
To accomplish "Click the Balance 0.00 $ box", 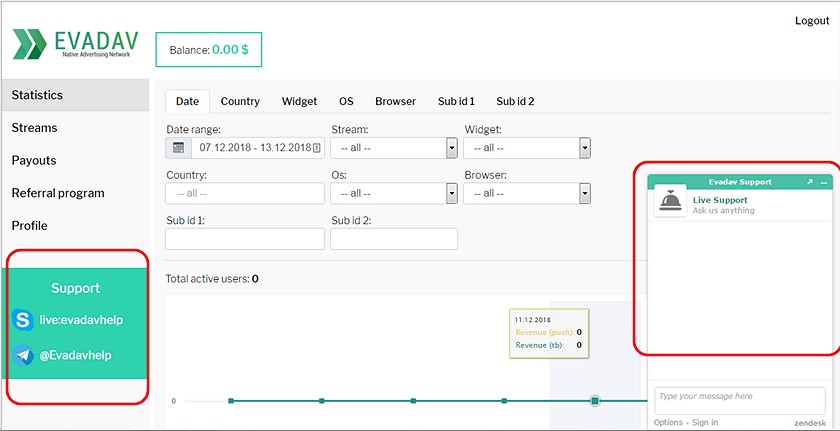I will [x=208, y=50].
